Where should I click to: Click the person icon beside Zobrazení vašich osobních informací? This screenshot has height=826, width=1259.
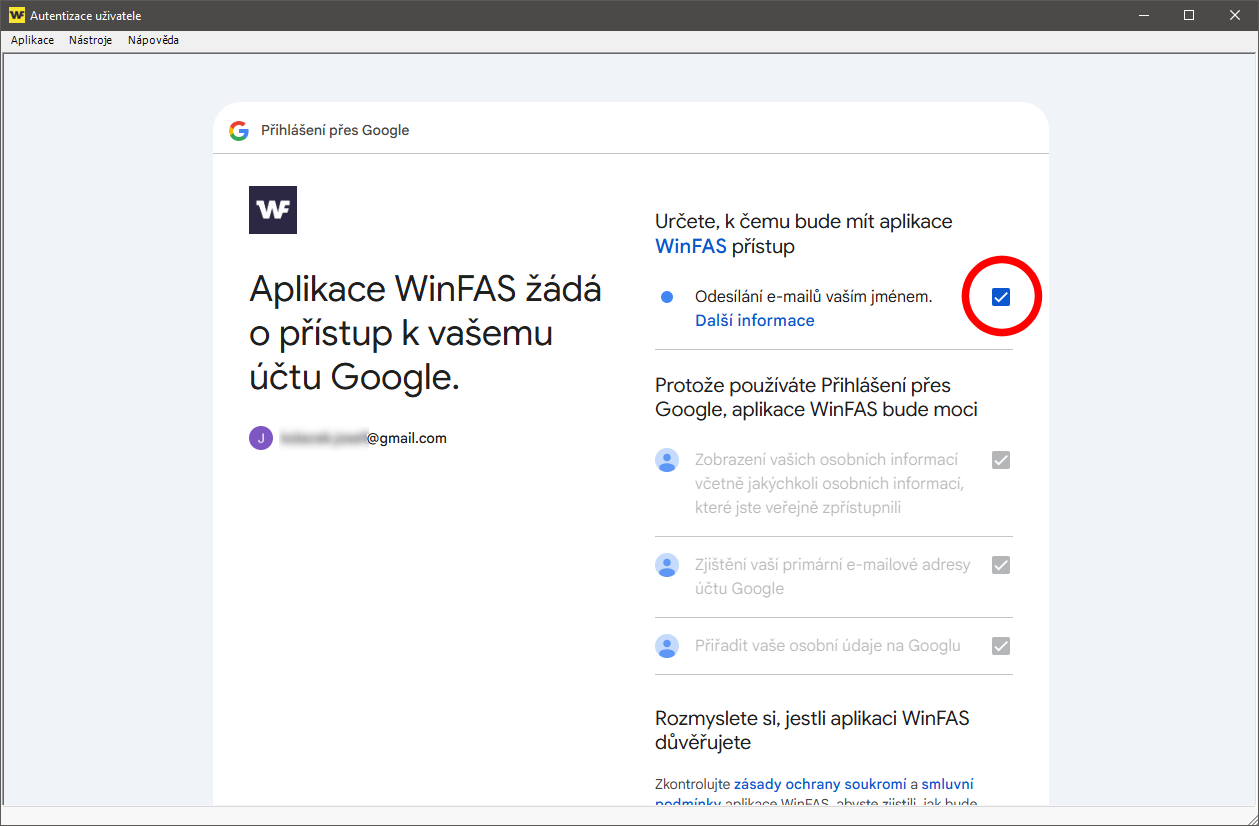(x=667, y=460)
